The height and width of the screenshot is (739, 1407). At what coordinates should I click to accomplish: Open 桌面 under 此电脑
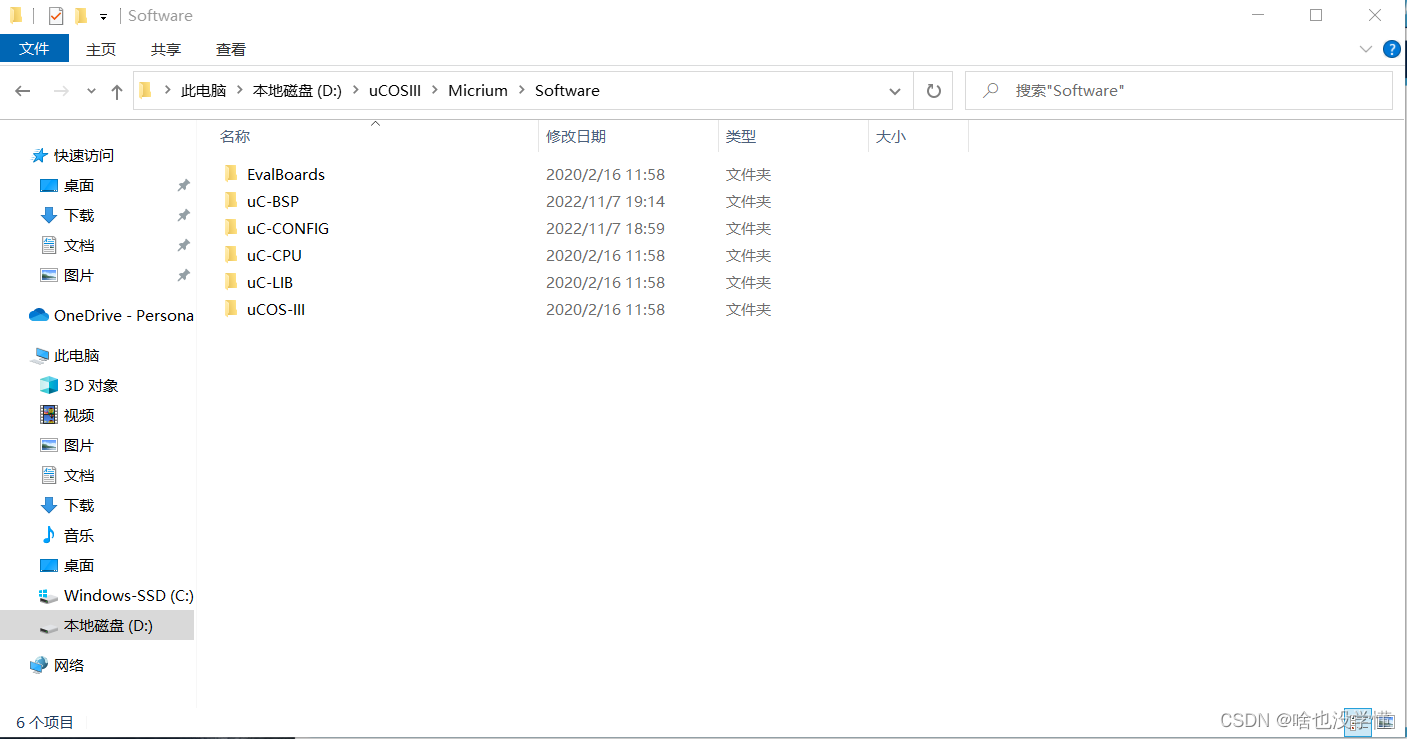coord(79,565)
